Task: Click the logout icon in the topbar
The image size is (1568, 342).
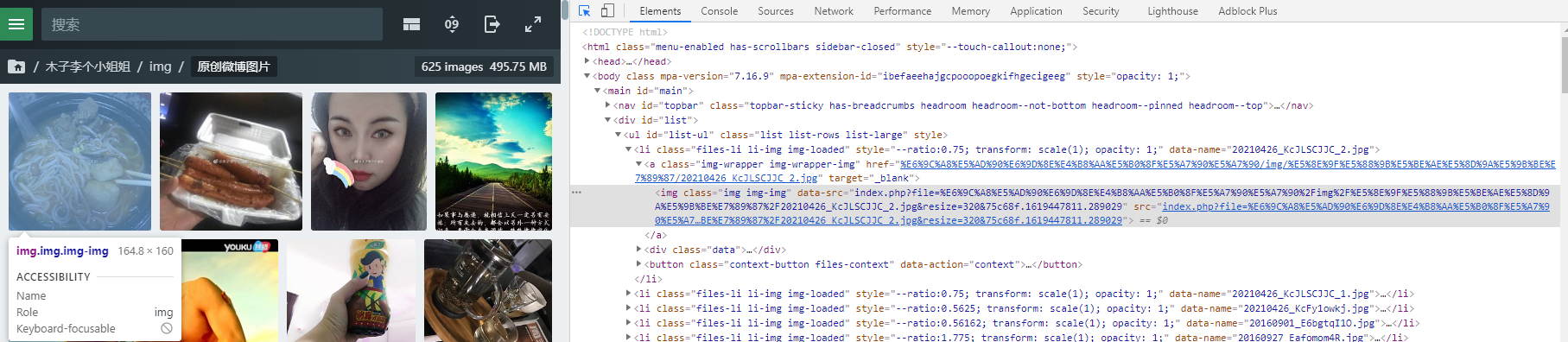Action: pyautogui.click(x=492, y=24)
